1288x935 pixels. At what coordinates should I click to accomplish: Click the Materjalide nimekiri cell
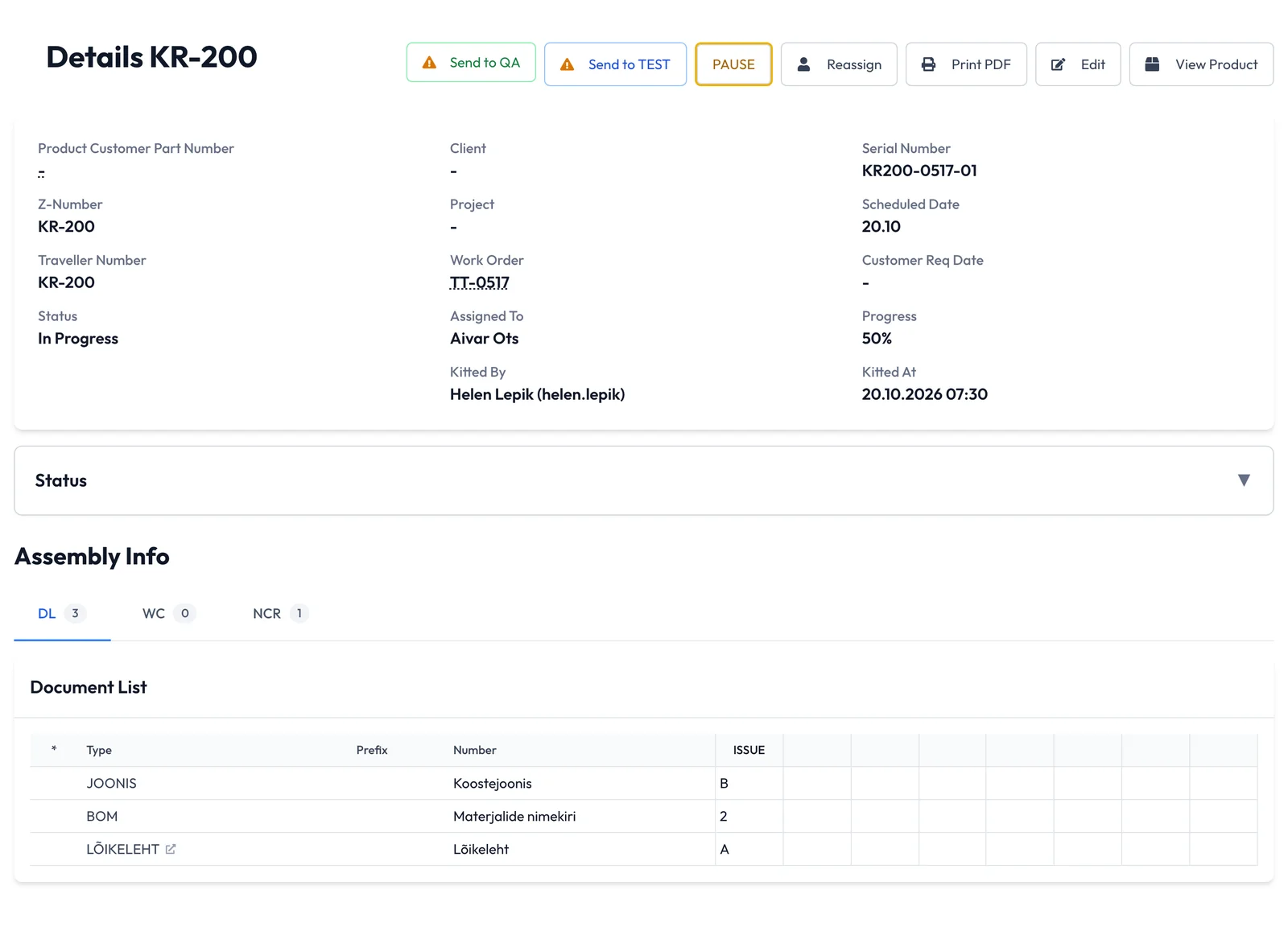[x=514, y=816]
